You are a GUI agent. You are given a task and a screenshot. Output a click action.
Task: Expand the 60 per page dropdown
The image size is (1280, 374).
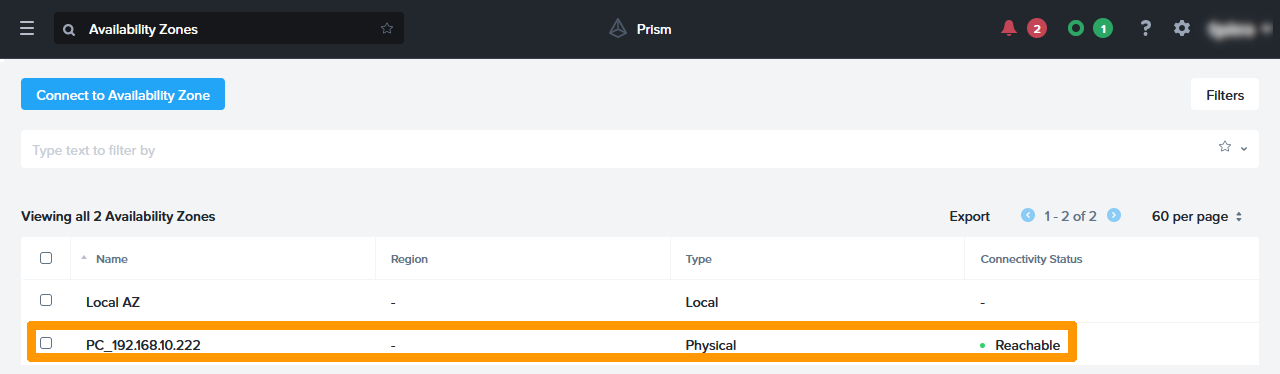tap(1197, 216)
